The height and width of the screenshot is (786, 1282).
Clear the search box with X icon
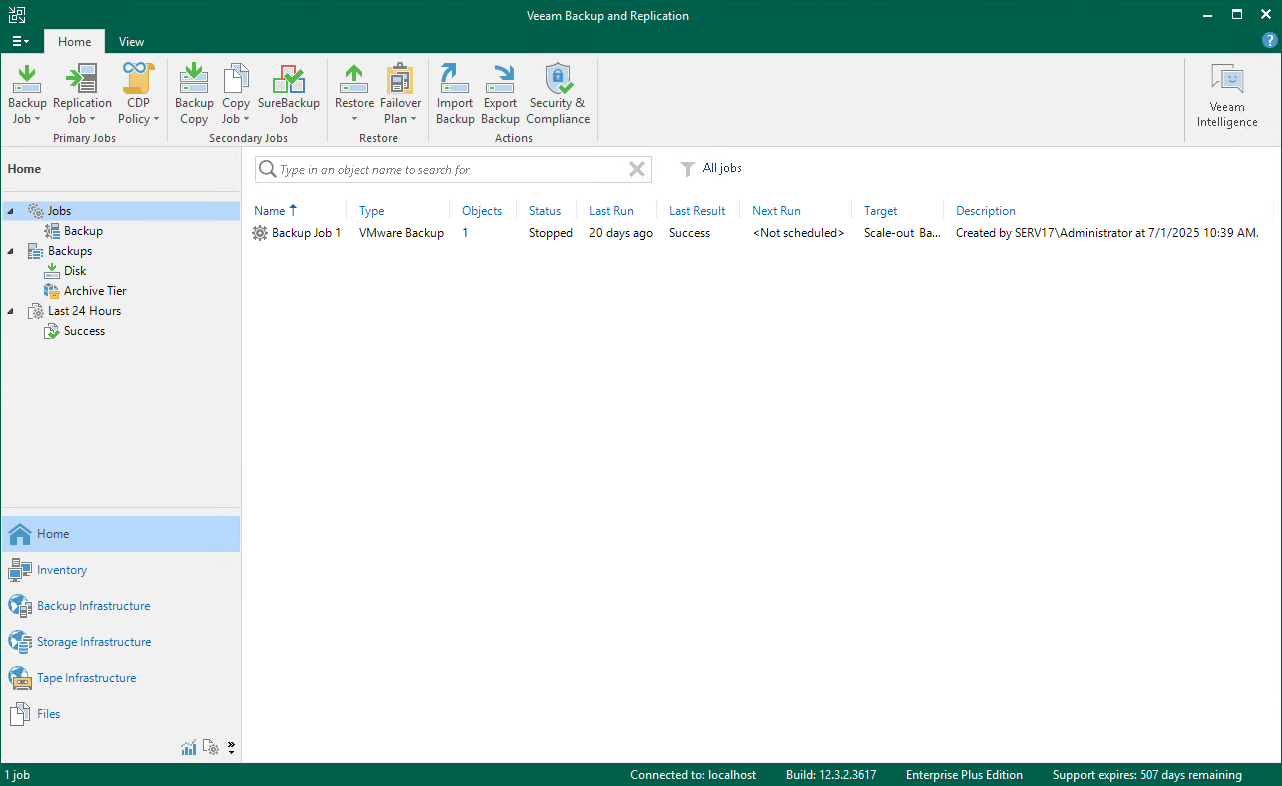click(x=636, y=170)
